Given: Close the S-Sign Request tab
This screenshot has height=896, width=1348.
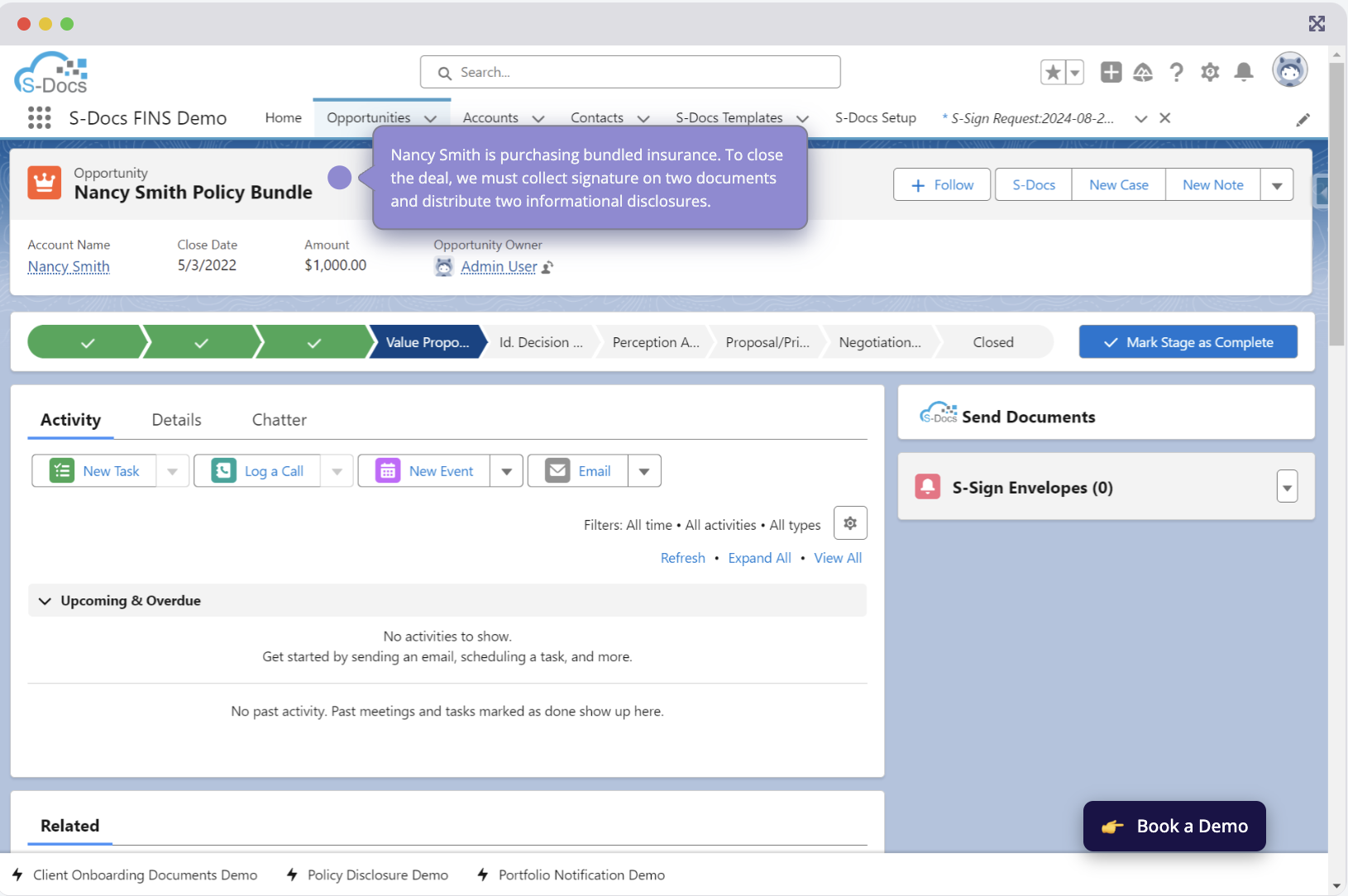Looking at the screenshot, I should tap(1164, 118).
